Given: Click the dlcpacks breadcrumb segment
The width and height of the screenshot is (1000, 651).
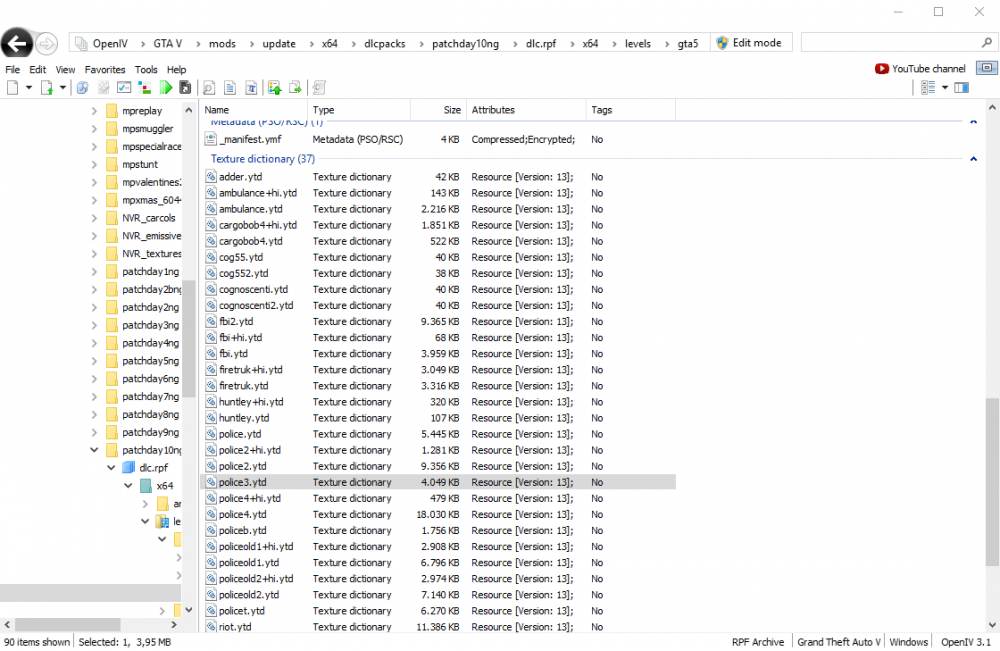Looking at the screenshot, I should [384, 44].
